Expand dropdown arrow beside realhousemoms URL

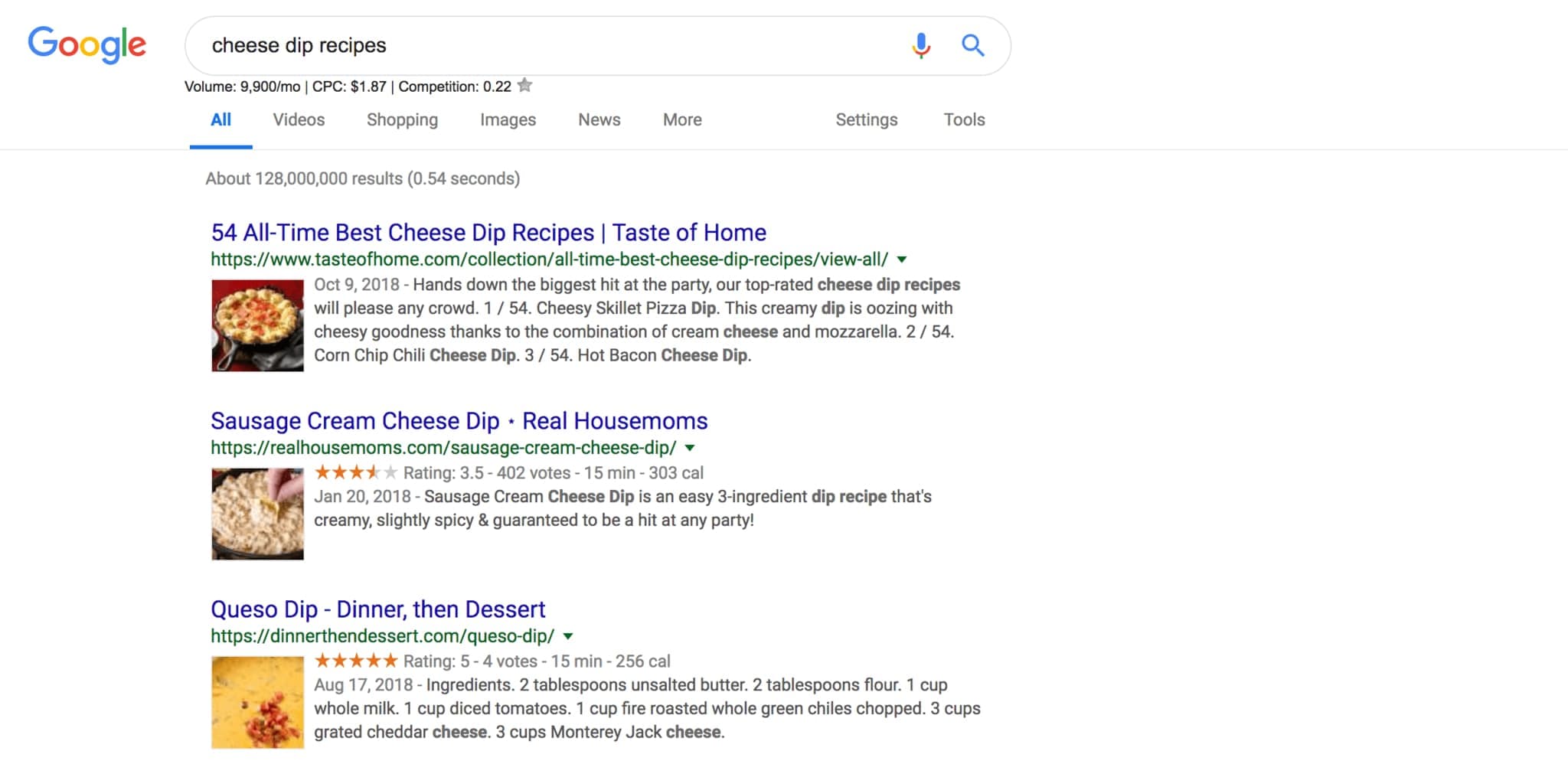point(690,448)
